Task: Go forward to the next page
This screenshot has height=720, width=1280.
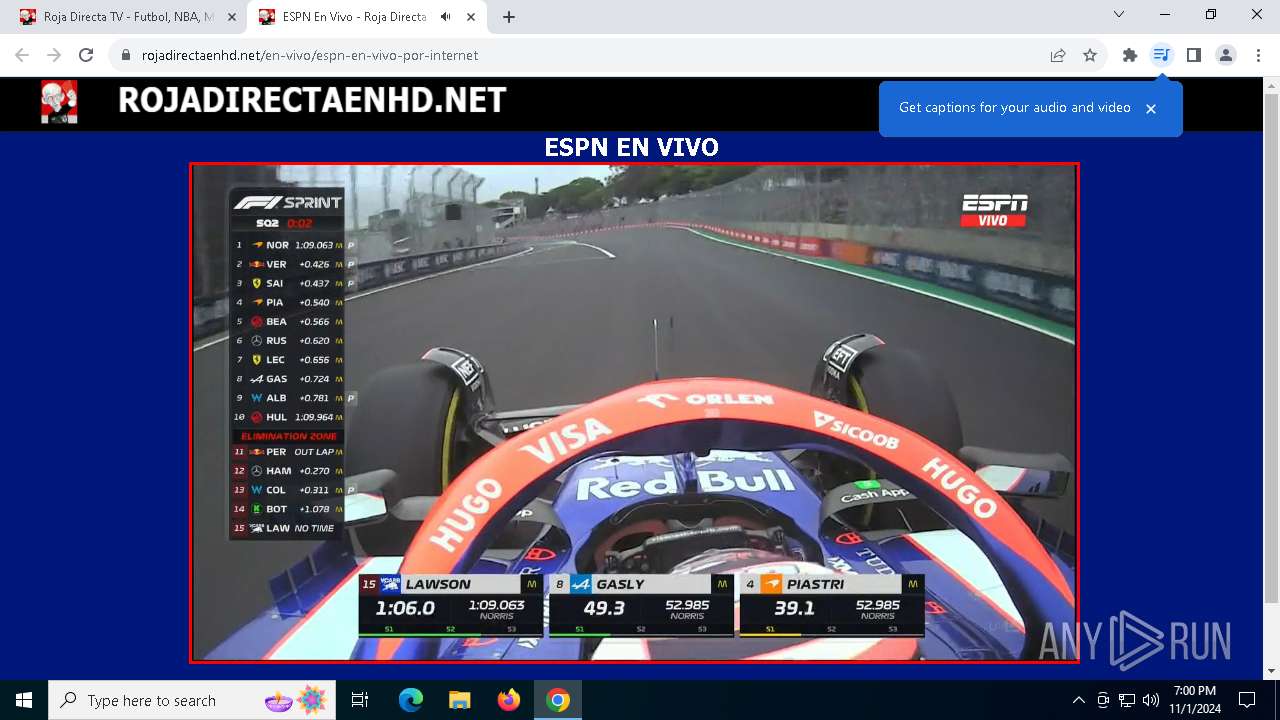Action: click(x=54, y=56)
